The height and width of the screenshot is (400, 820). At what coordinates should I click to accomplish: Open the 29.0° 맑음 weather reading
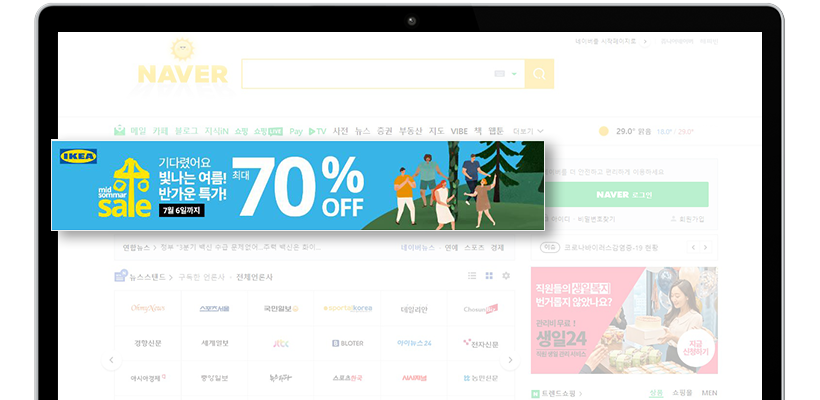tap(632, 131)
